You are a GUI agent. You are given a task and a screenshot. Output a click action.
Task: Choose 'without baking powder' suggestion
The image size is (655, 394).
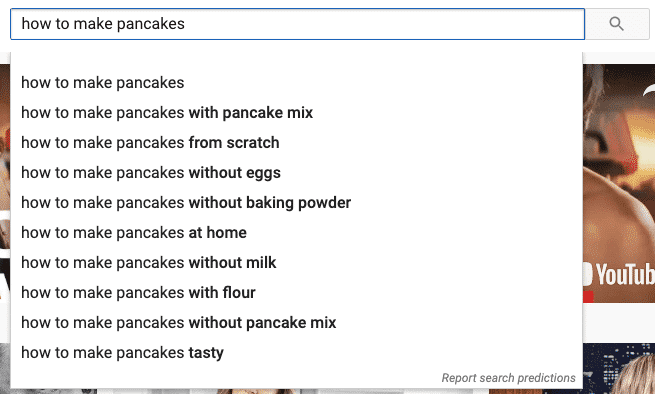click(x=296, y=203)
